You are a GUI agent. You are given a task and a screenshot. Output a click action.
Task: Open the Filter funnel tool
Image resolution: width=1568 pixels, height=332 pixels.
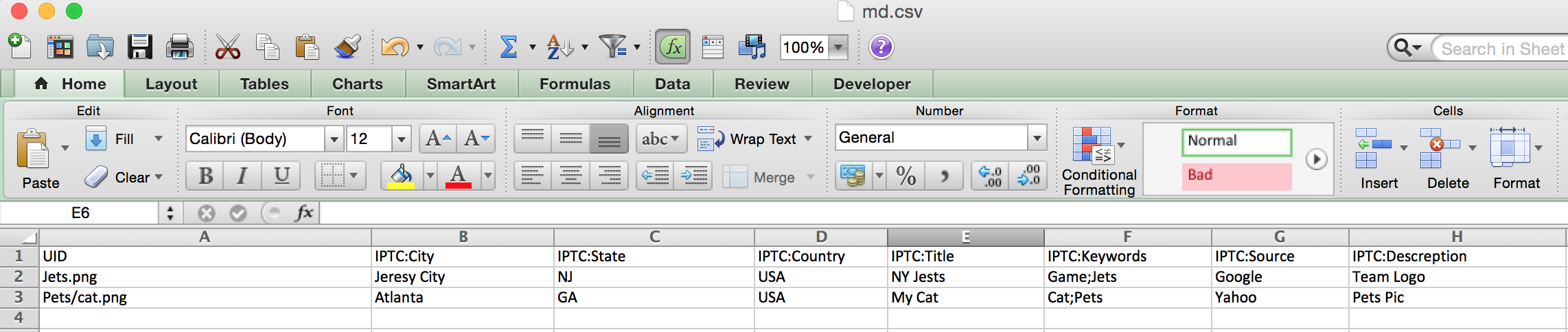tap(612, 47)
